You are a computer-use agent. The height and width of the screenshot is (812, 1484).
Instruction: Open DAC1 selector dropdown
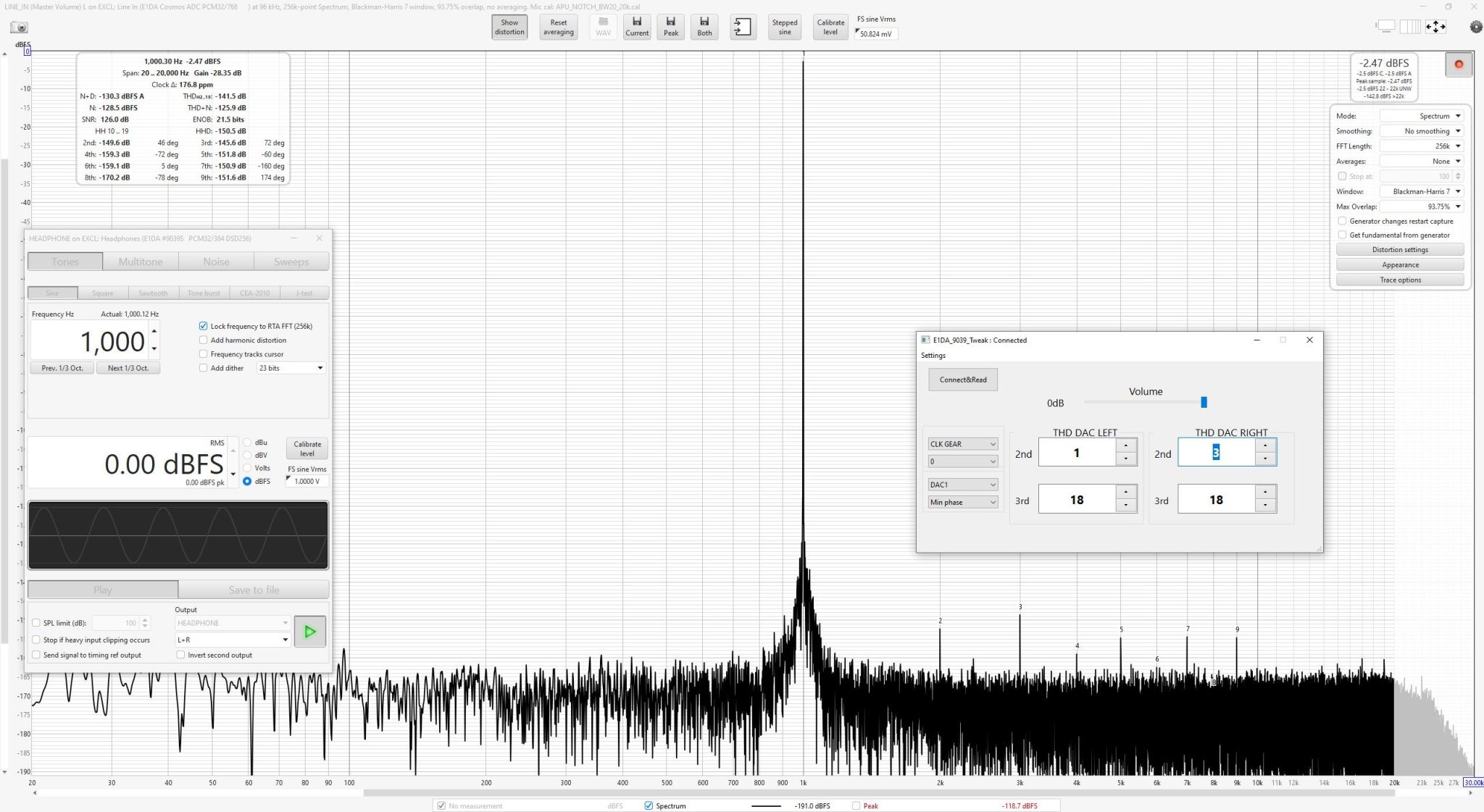click(963, 485)
